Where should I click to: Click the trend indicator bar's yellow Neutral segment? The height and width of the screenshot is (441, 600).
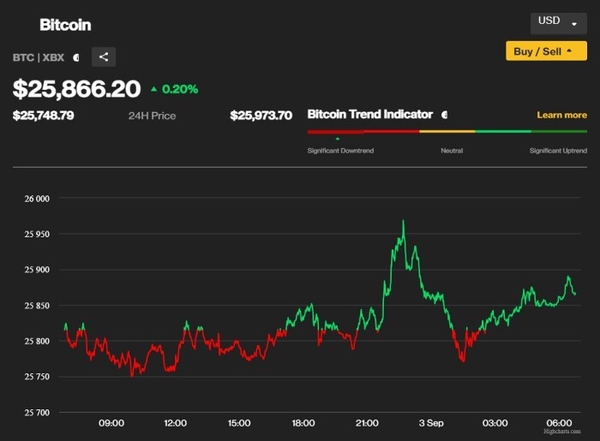click(447, 131)
